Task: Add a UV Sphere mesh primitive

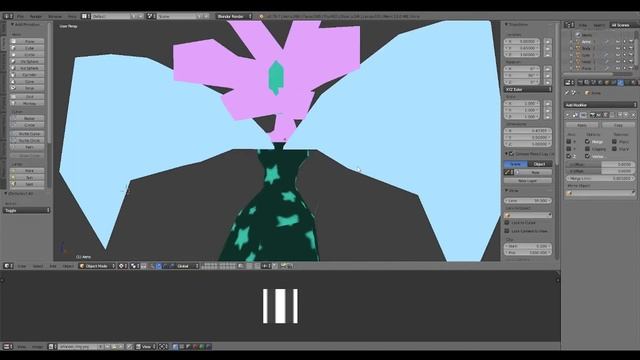Action: coord(27,62)
